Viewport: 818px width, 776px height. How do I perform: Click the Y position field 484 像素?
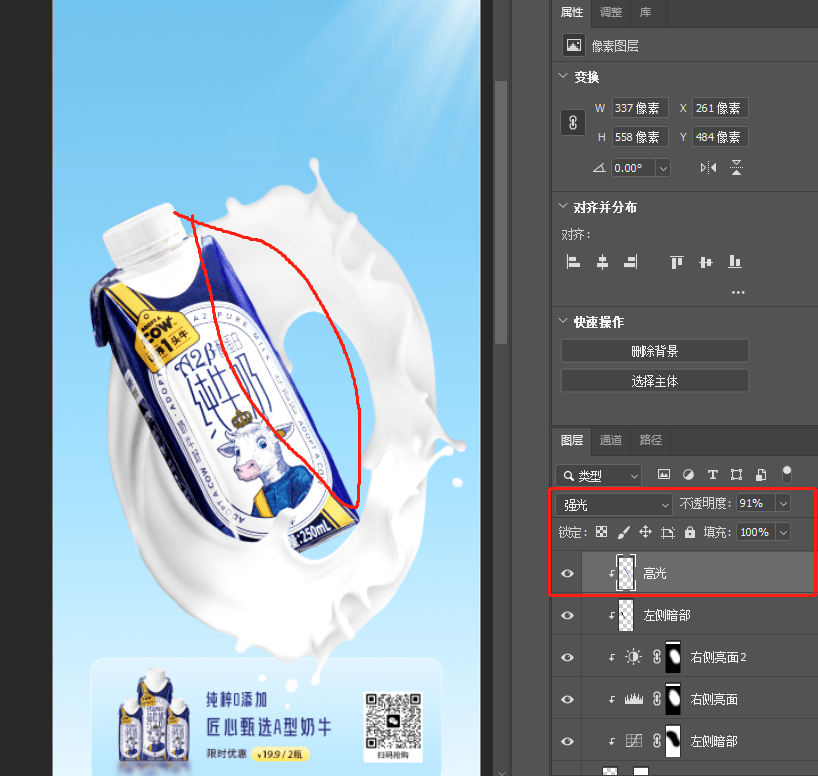(x=720, y=137)
